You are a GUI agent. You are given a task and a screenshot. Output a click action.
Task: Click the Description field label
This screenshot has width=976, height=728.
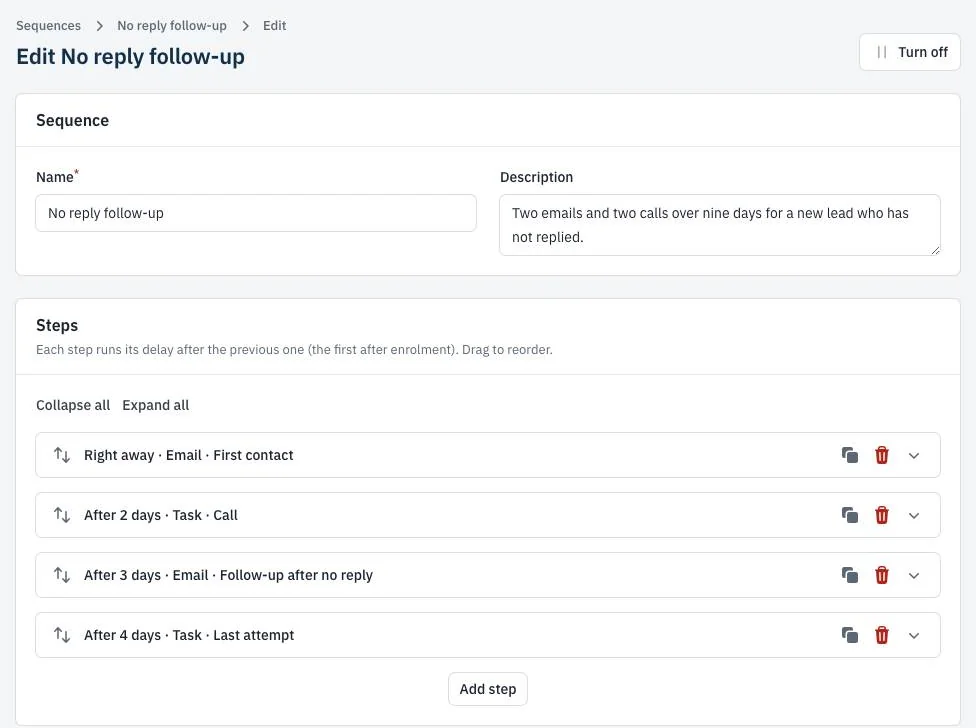point(537,177)
